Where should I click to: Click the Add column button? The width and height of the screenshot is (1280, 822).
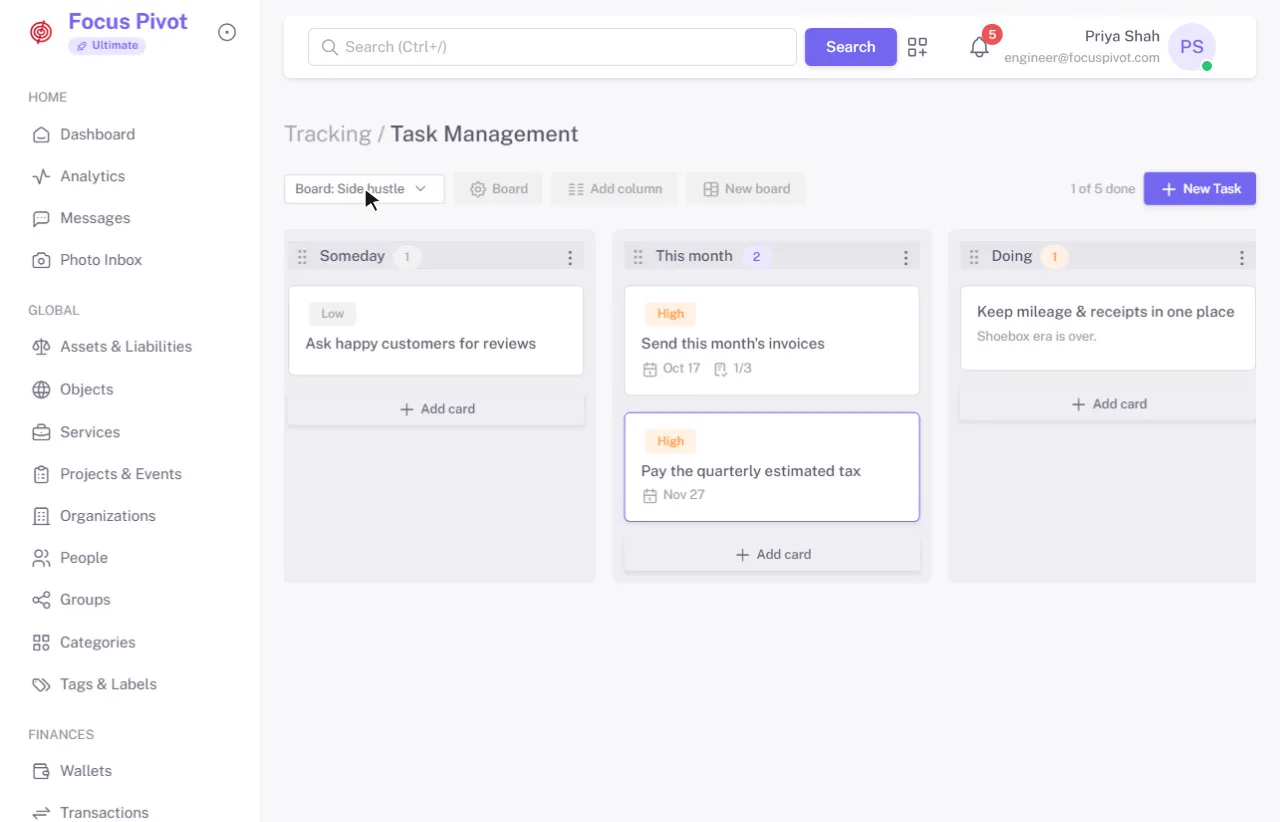pos(614,189)
